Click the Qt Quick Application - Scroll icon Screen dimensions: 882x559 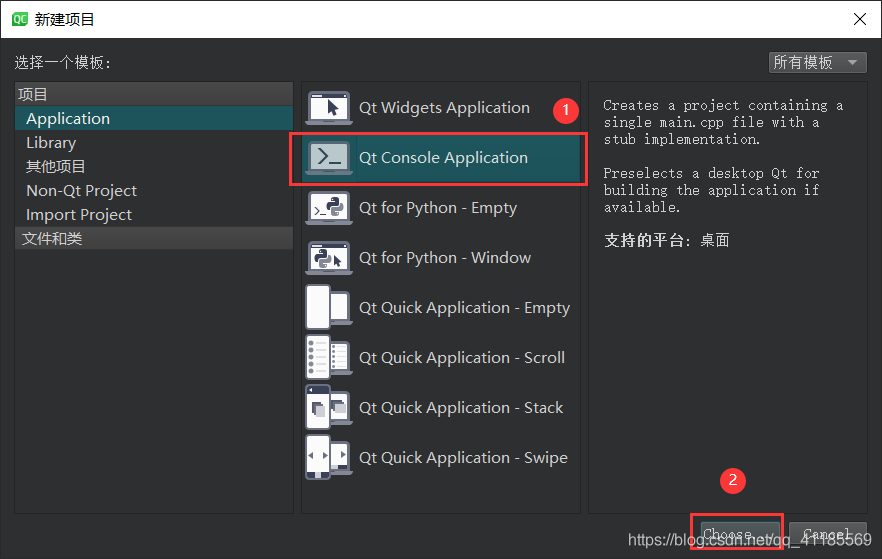pyautogui.click(x=329, y=358)
